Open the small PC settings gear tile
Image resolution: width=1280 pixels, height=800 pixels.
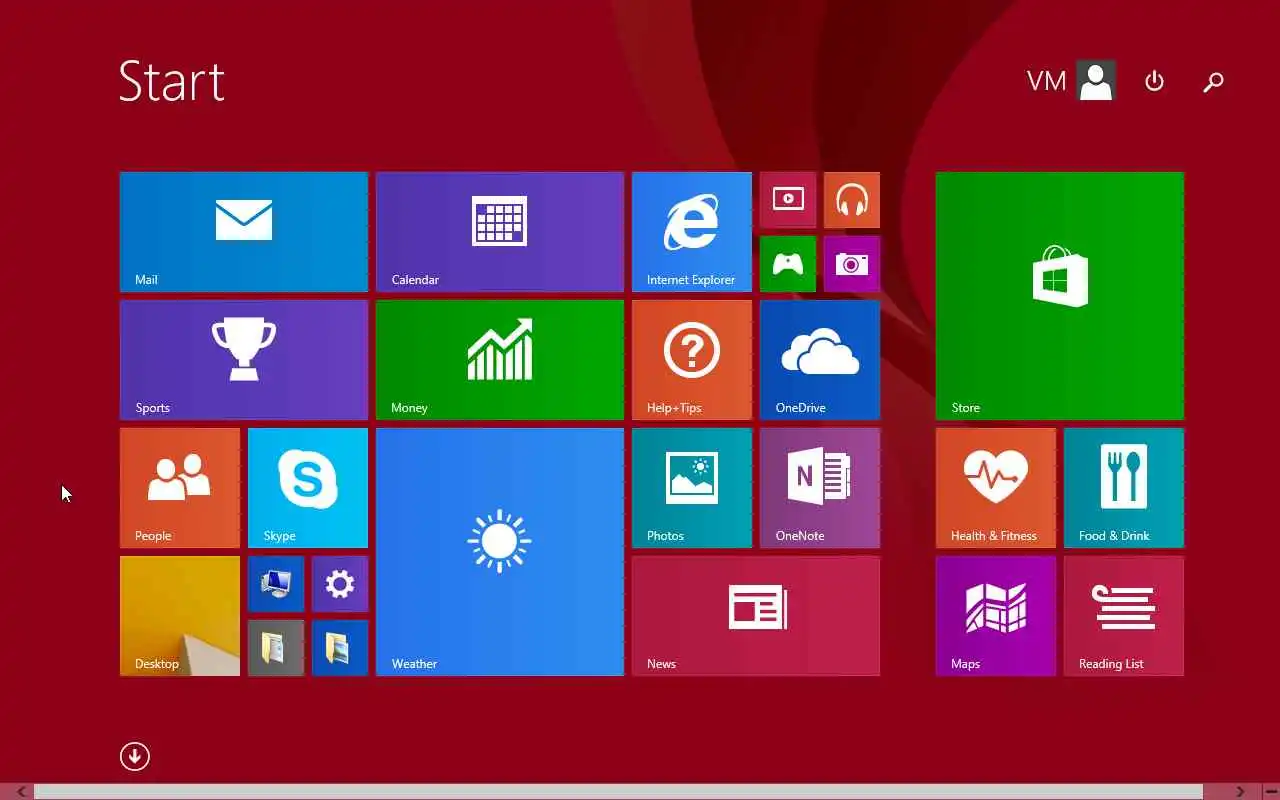(x=340, y=584)
